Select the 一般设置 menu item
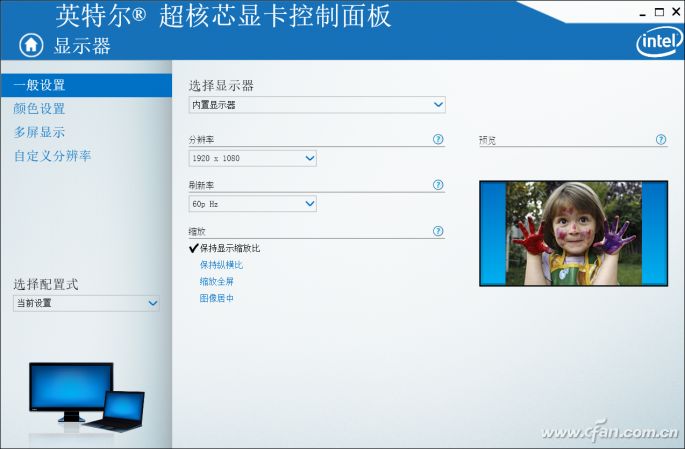The image size is (685, 449). [86, 85]
